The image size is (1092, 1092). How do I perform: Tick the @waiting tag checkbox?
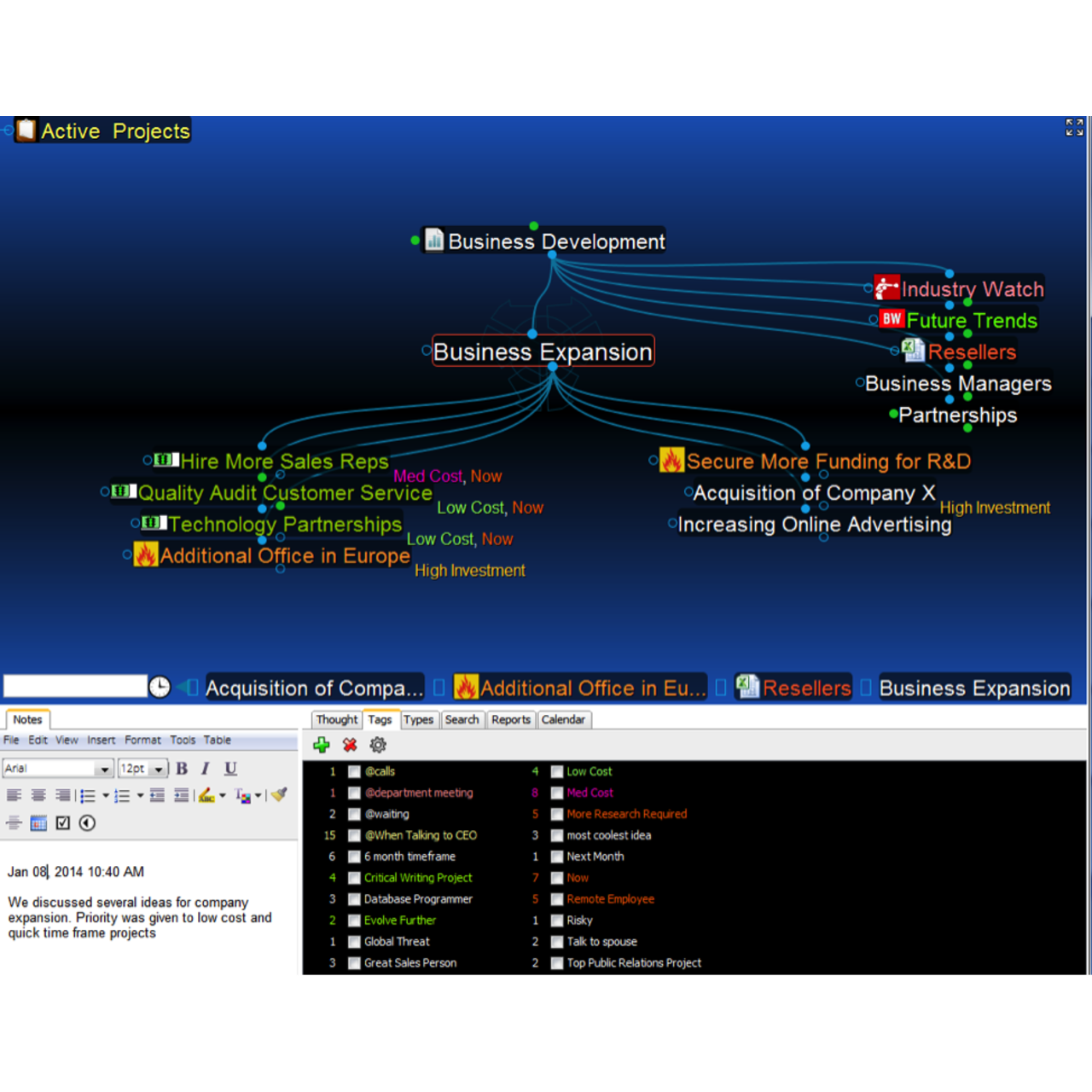point(354,814)
